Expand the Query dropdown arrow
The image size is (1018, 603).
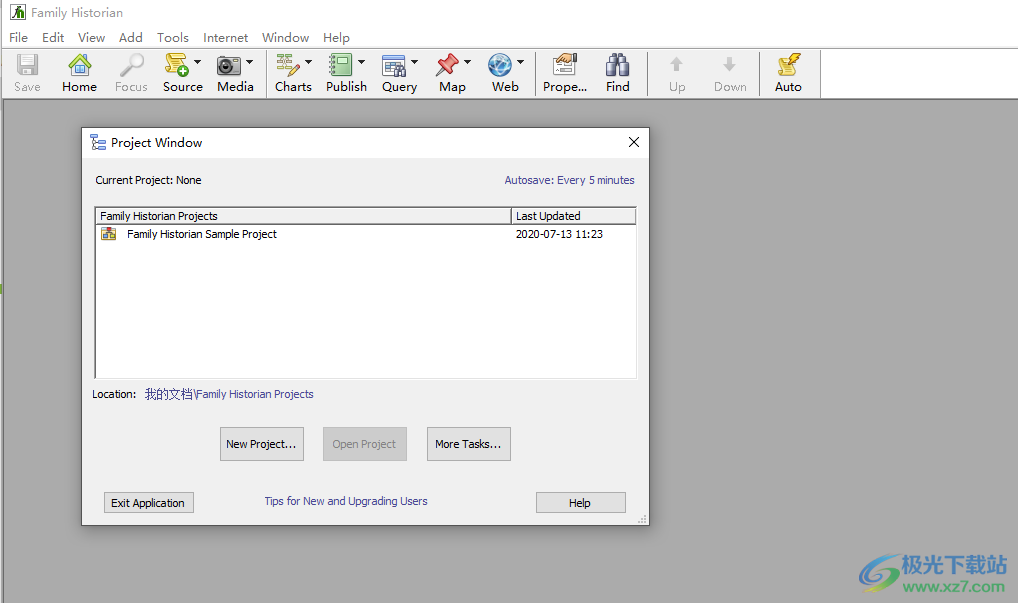pos(414,62)
